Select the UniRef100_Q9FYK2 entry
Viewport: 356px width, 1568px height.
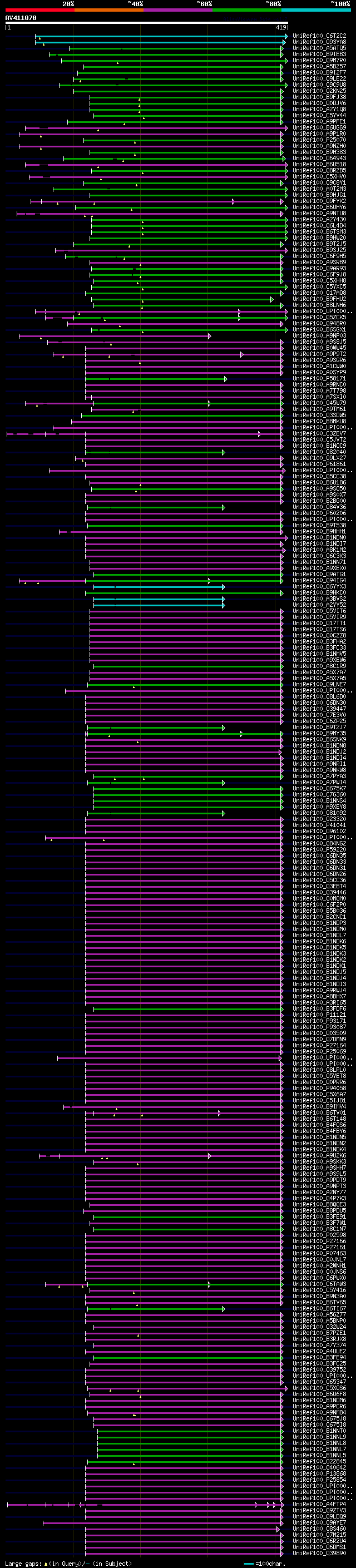[x=319, y=201]
